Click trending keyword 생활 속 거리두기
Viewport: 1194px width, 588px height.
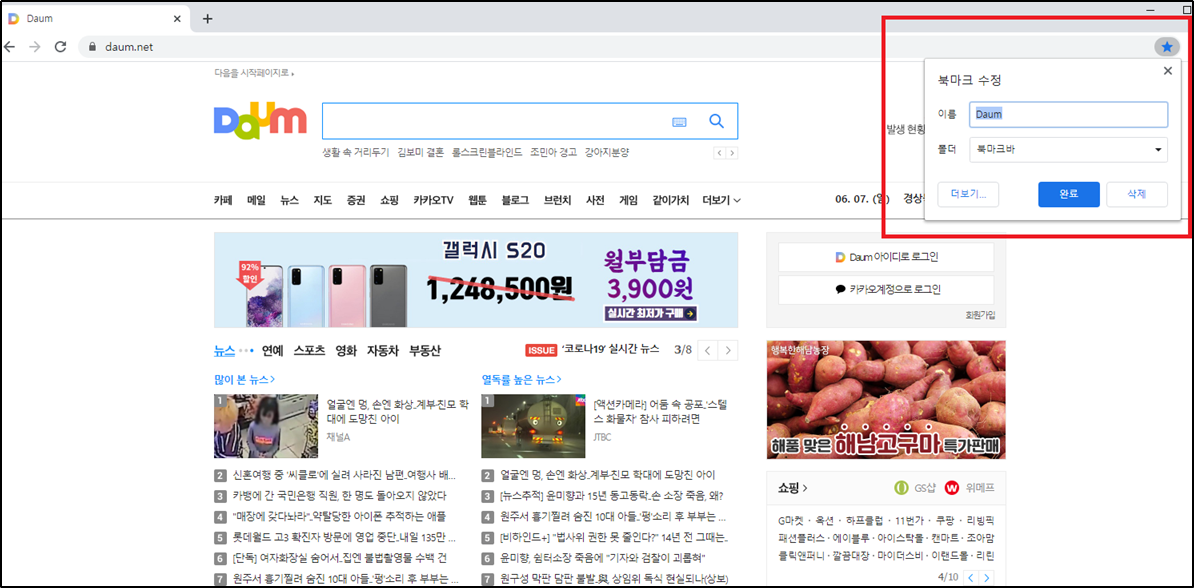pyautogui.click(x=356, y=152)
